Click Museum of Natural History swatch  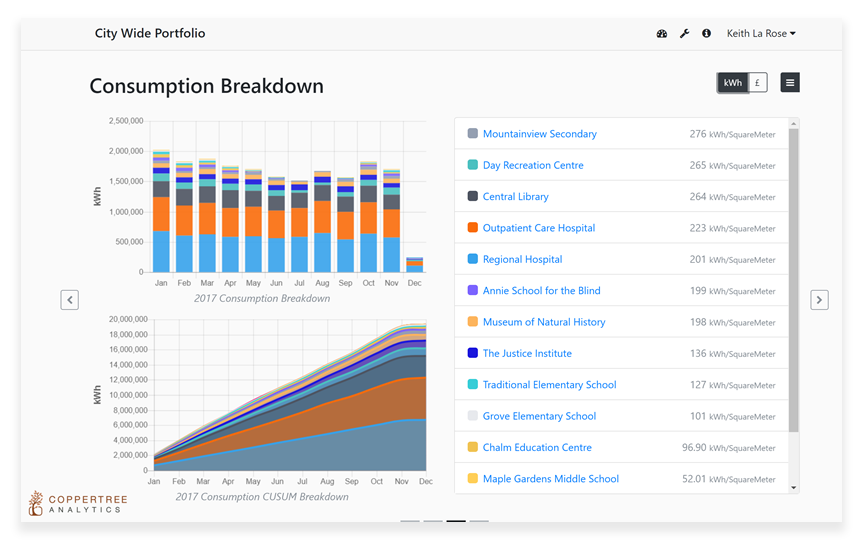472,321
